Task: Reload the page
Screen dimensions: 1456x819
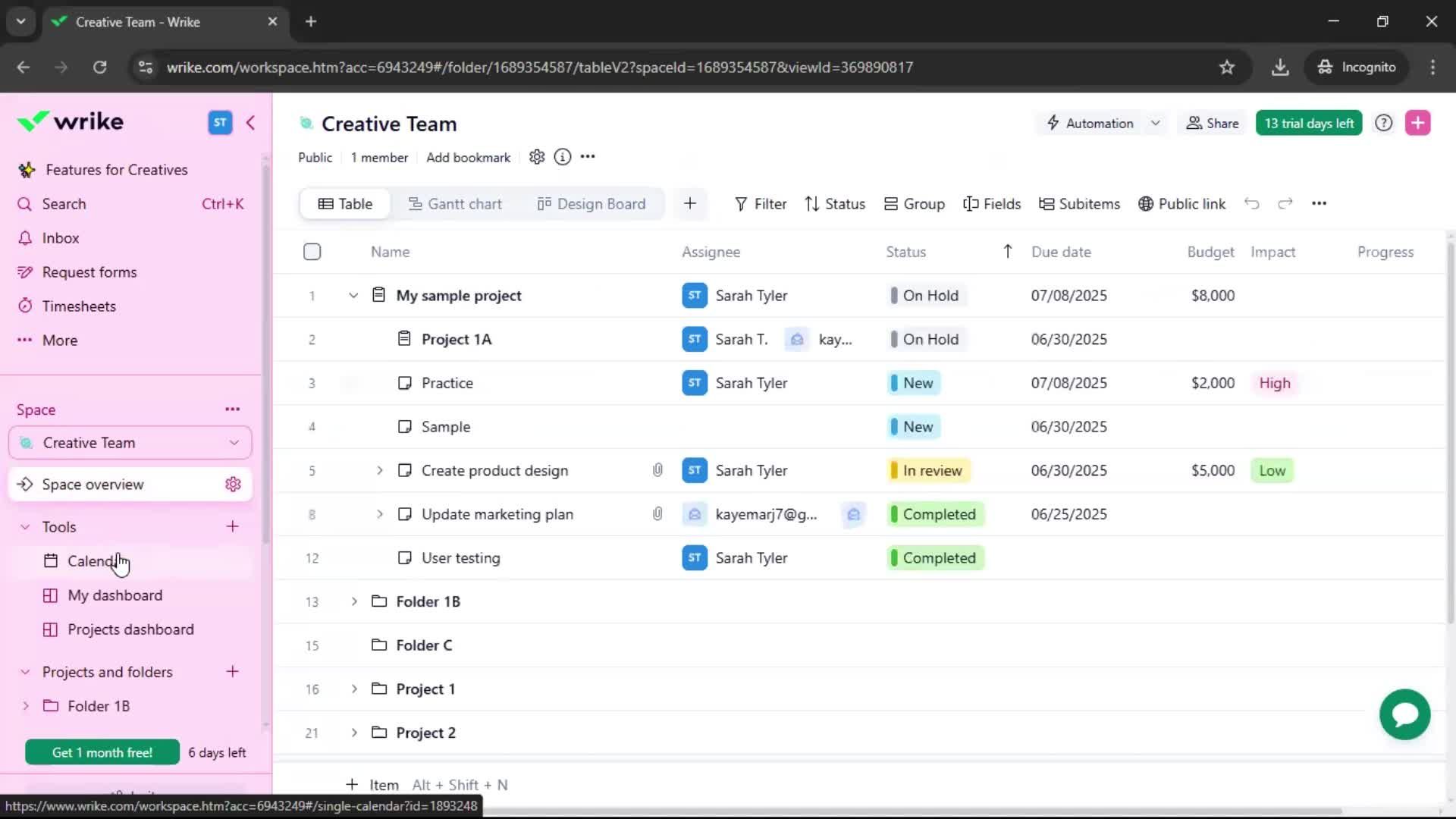Action: coord(99,67)
